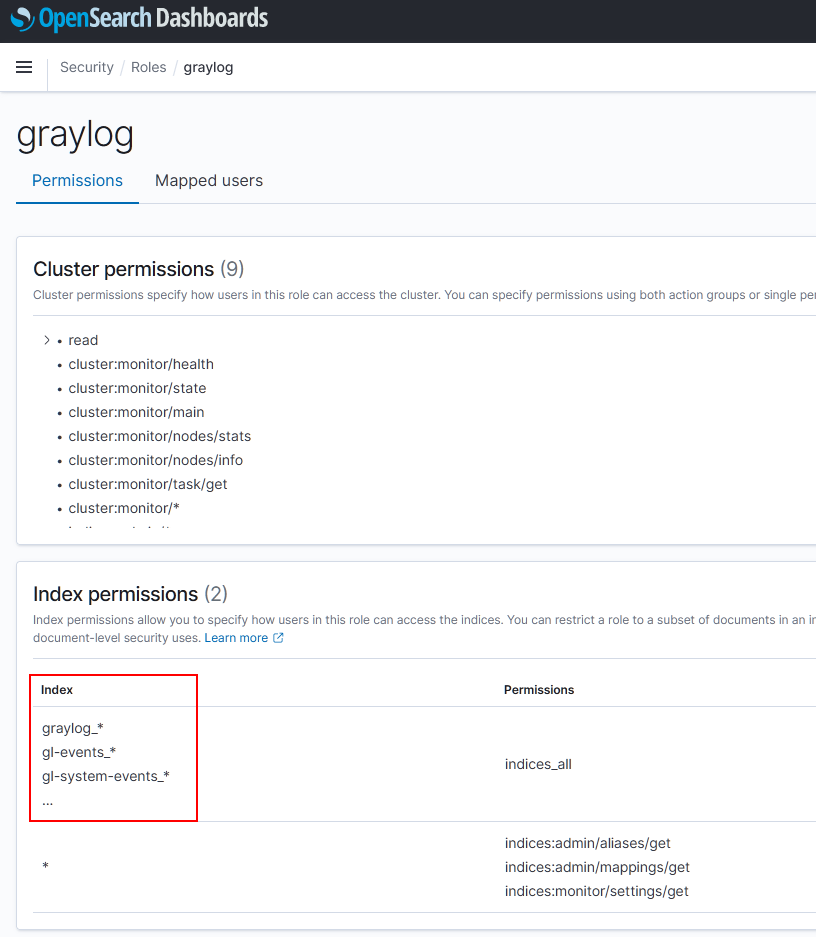The height and width of the screenshot is (937, 816).
Task: Select the cluster:monitor/task/get permission
Action: [148, 484]
